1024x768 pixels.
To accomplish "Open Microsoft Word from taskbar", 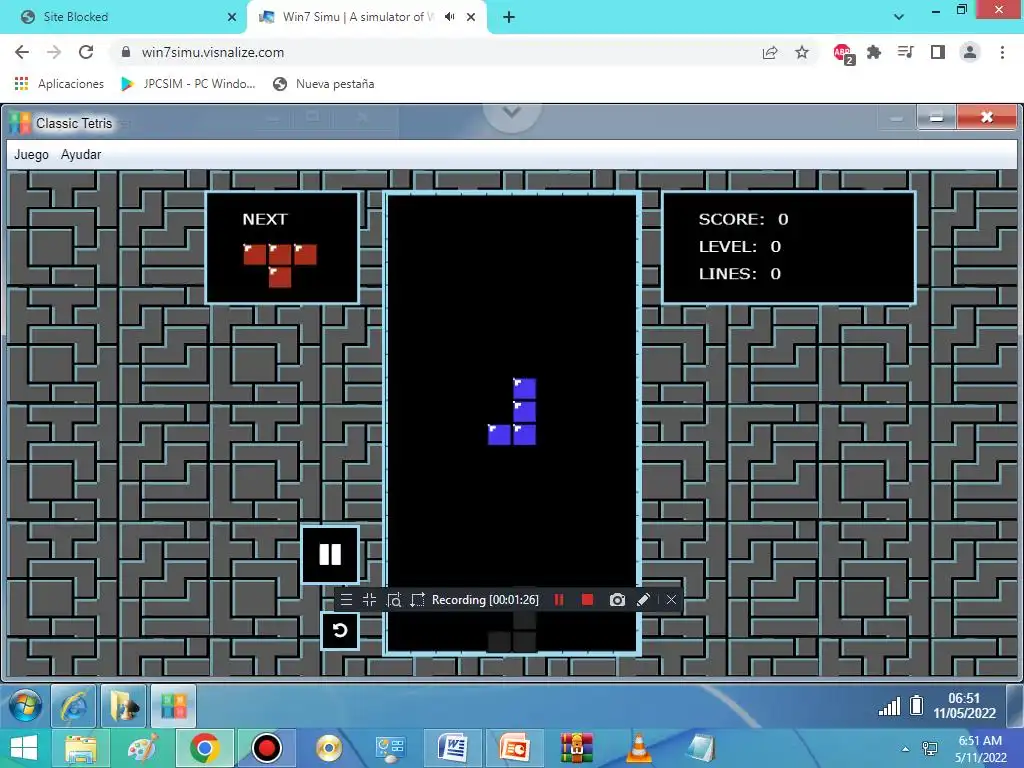I will (452, 748).
